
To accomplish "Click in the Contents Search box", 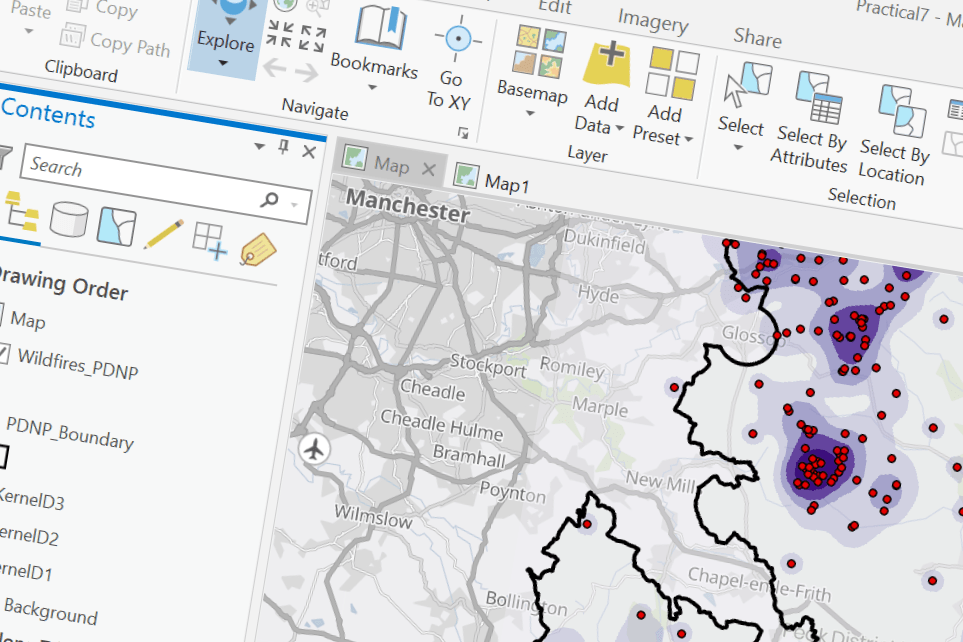I will pos(140,168).
